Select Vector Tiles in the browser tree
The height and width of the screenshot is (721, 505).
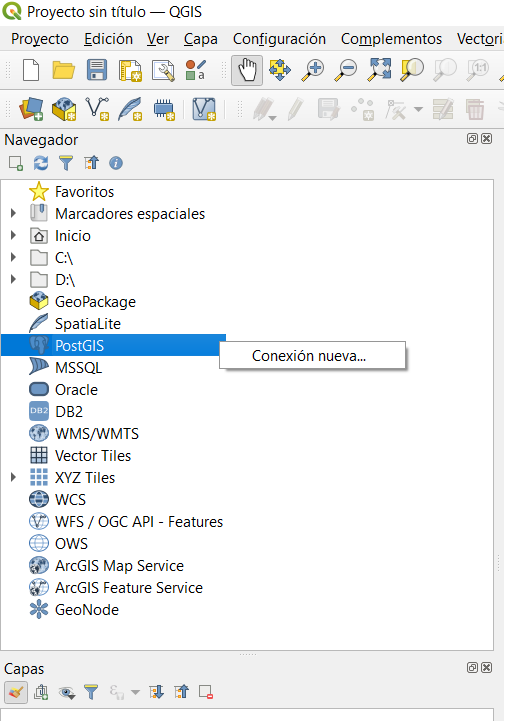pos(93,456)
